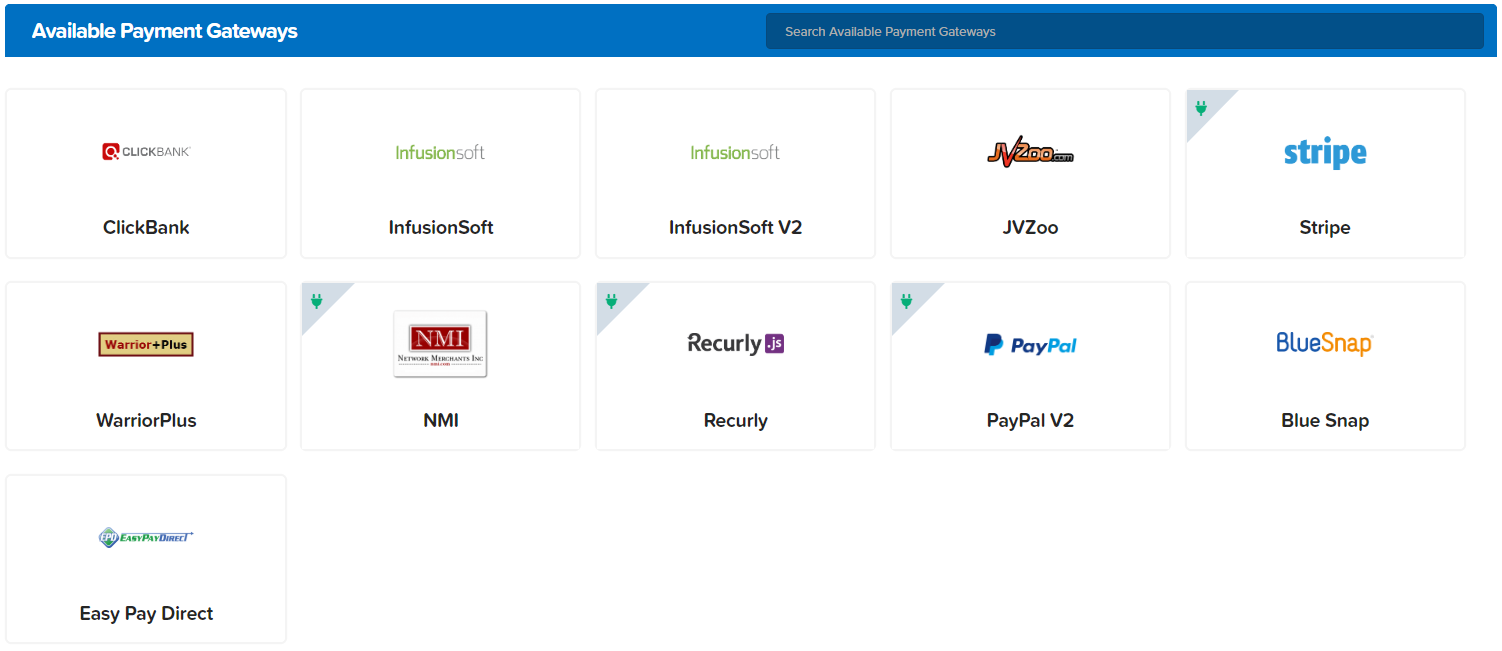Select the InfusionSoft V2 gateway label

click(x=735, y=227)
